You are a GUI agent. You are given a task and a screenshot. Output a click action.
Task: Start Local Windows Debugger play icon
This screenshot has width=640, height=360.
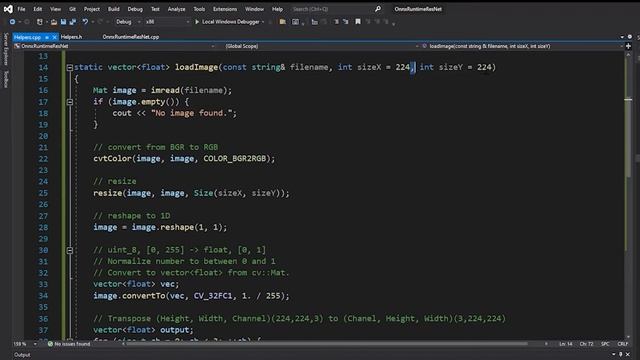coord(197,22)
